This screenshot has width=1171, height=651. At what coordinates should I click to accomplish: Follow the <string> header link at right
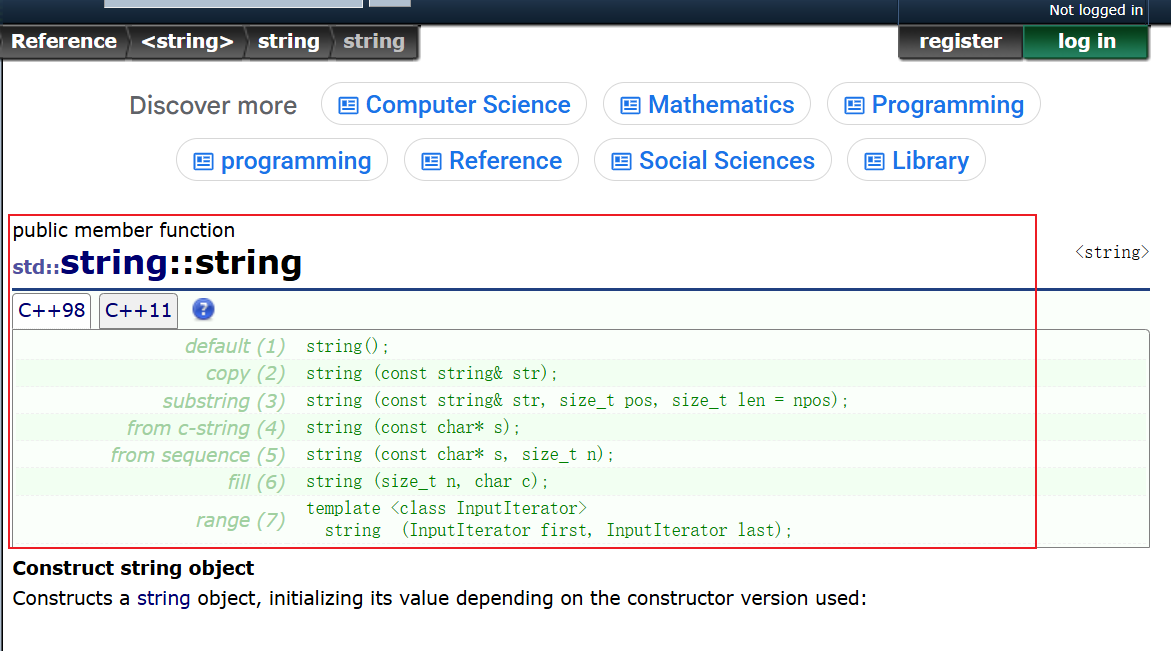[x=1111, y=252]
